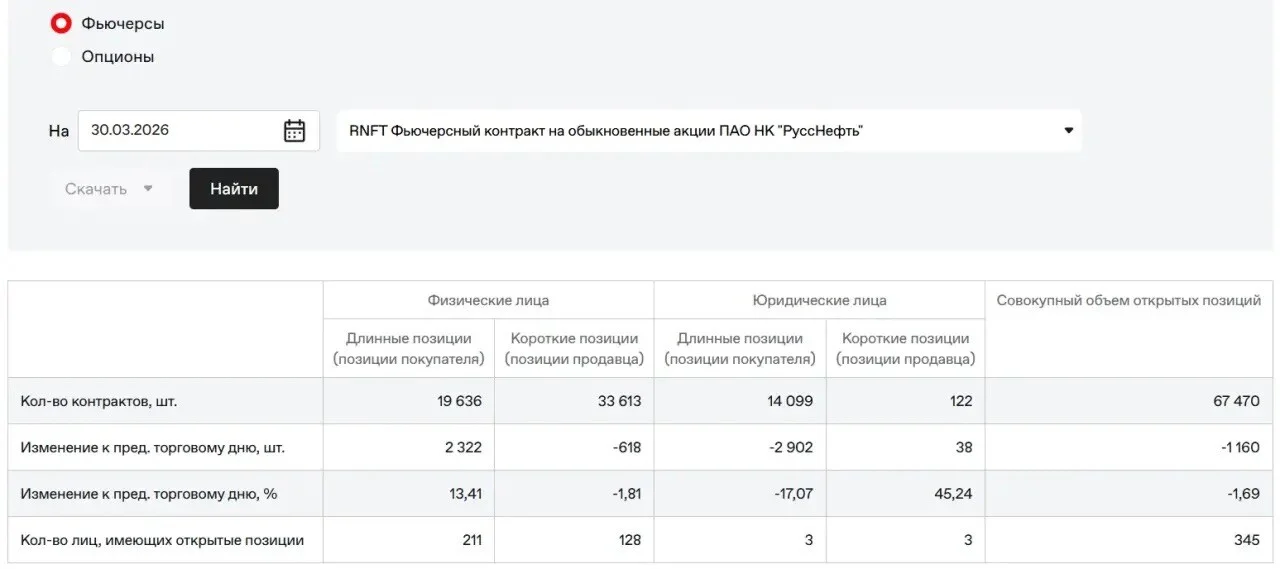Screen dimensions: 1280x569
Task: Click the Совокупный объем открытых позиций header
Action: click(x=1129, y=300)
